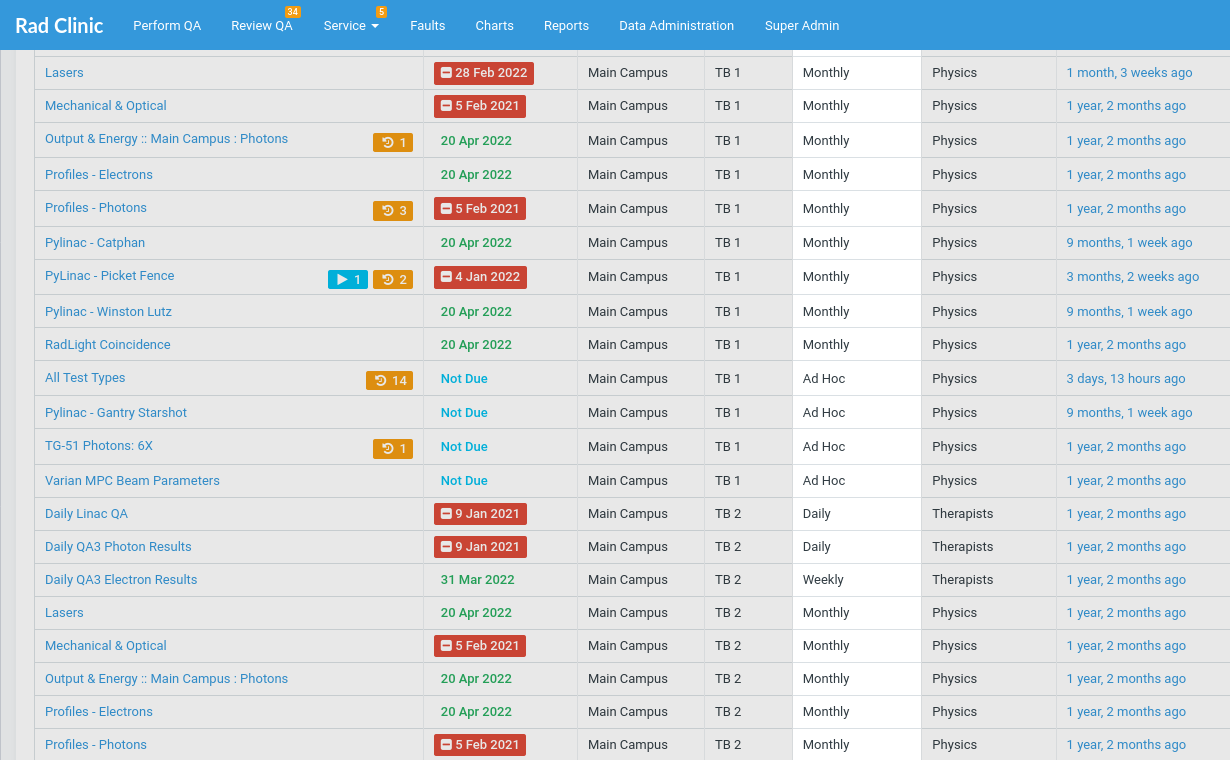Open the Charts page
The height and width of the screenshot is (760, 1230).
point(494,25)
